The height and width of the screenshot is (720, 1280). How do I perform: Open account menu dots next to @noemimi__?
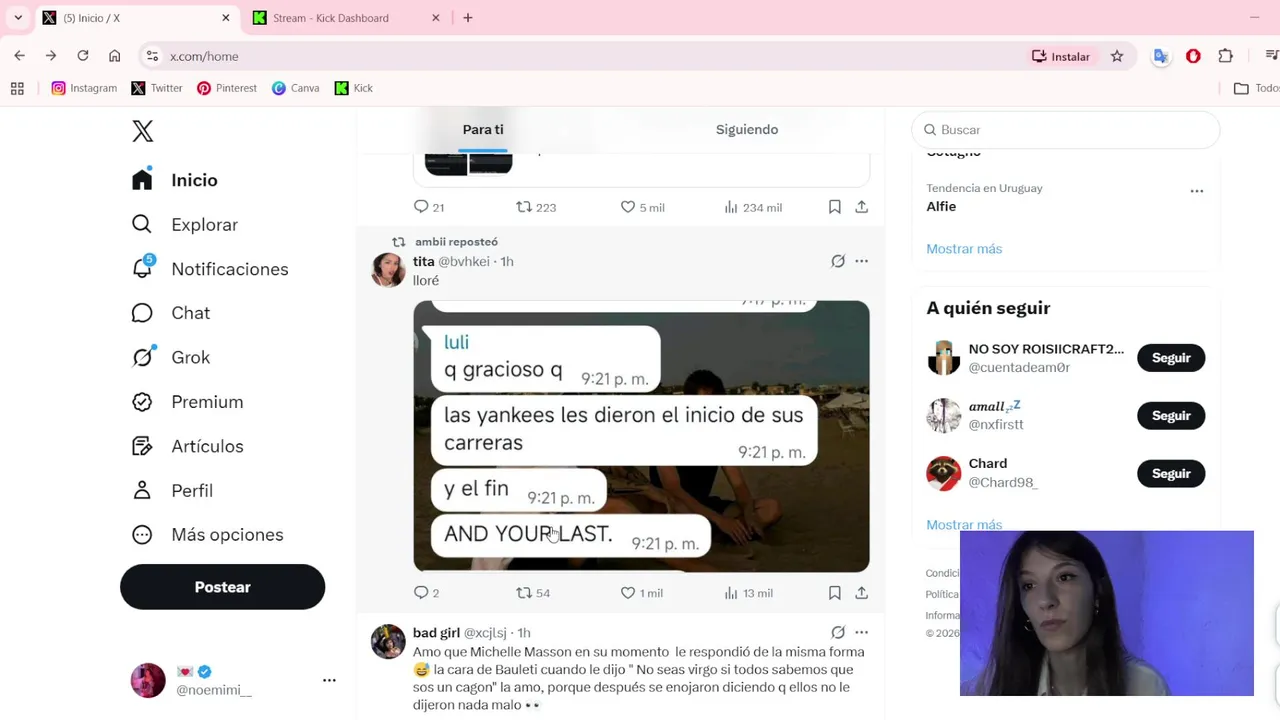click(x=329, y=680)
